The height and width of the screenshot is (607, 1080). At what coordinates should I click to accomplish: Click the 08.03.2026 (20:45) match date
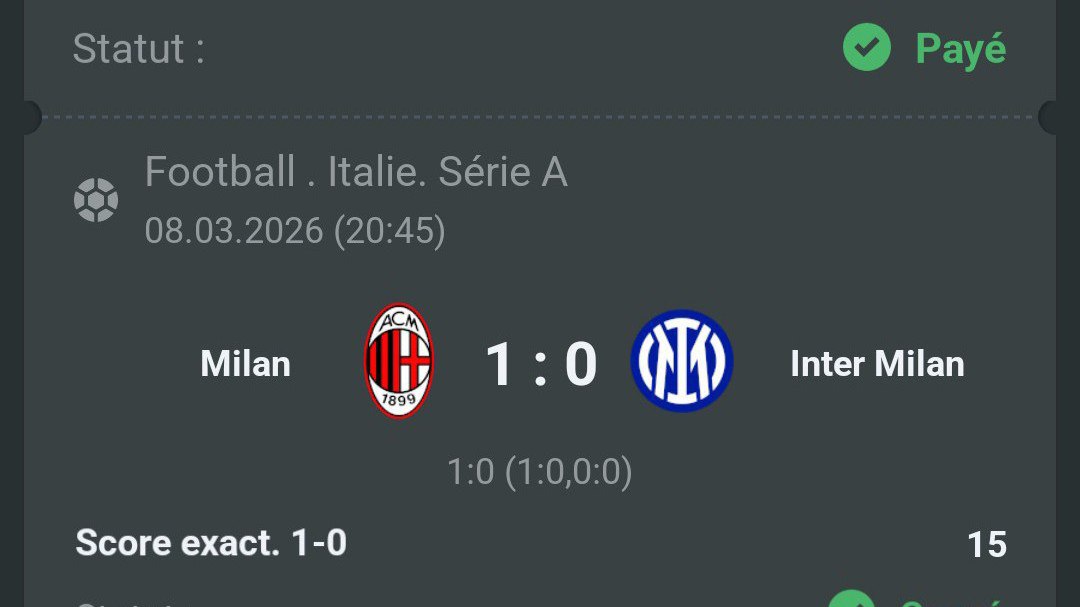tap(295, 230)
